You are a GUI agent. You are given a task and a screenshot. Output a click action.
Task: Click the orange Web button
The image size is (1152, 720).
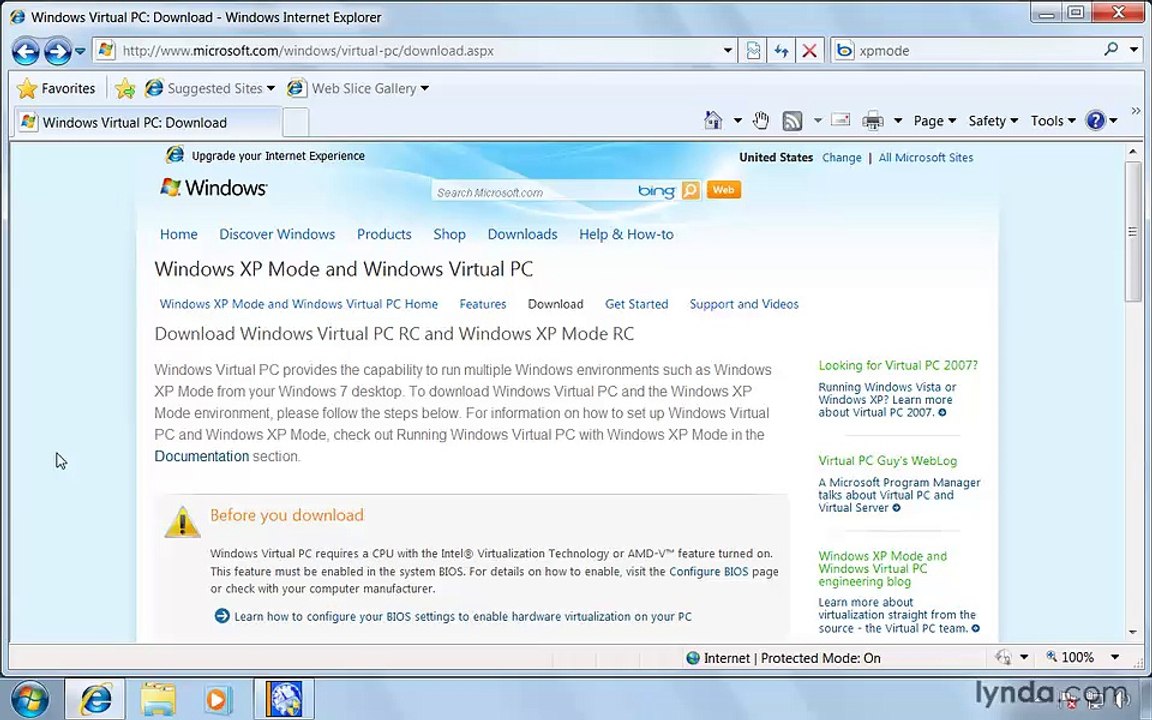[723, 190]
